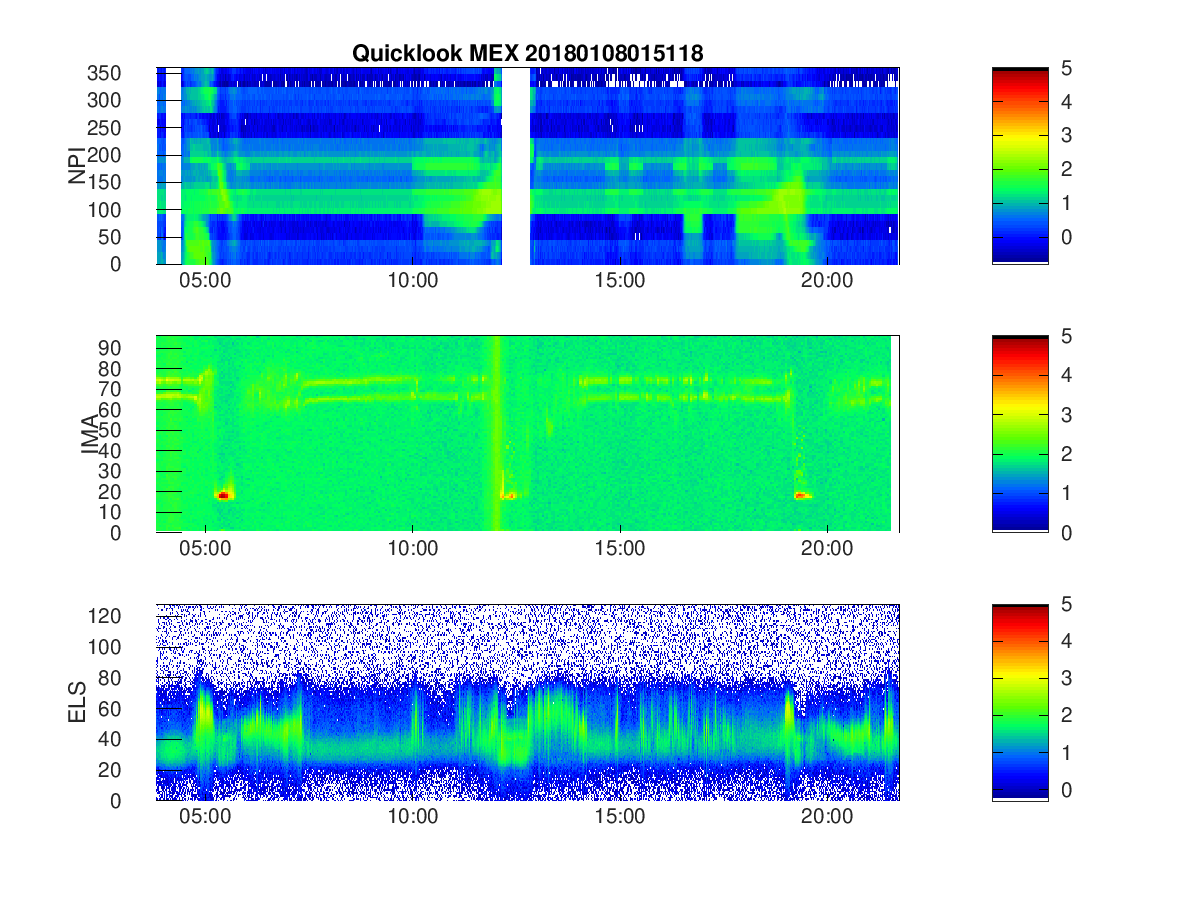1200x900 pixels.
Task: Click the 05:00 time label under ELS panel
Action: (x=205, y=818)
